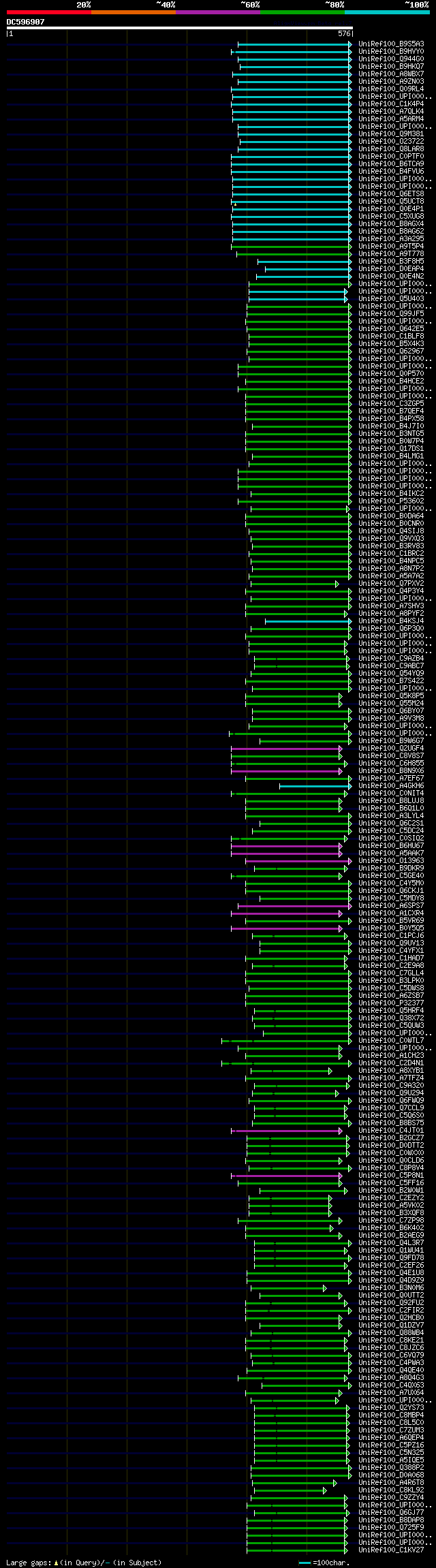Click the cyan alignment bar of UniRef100_B9S5A3

point(294,44)
